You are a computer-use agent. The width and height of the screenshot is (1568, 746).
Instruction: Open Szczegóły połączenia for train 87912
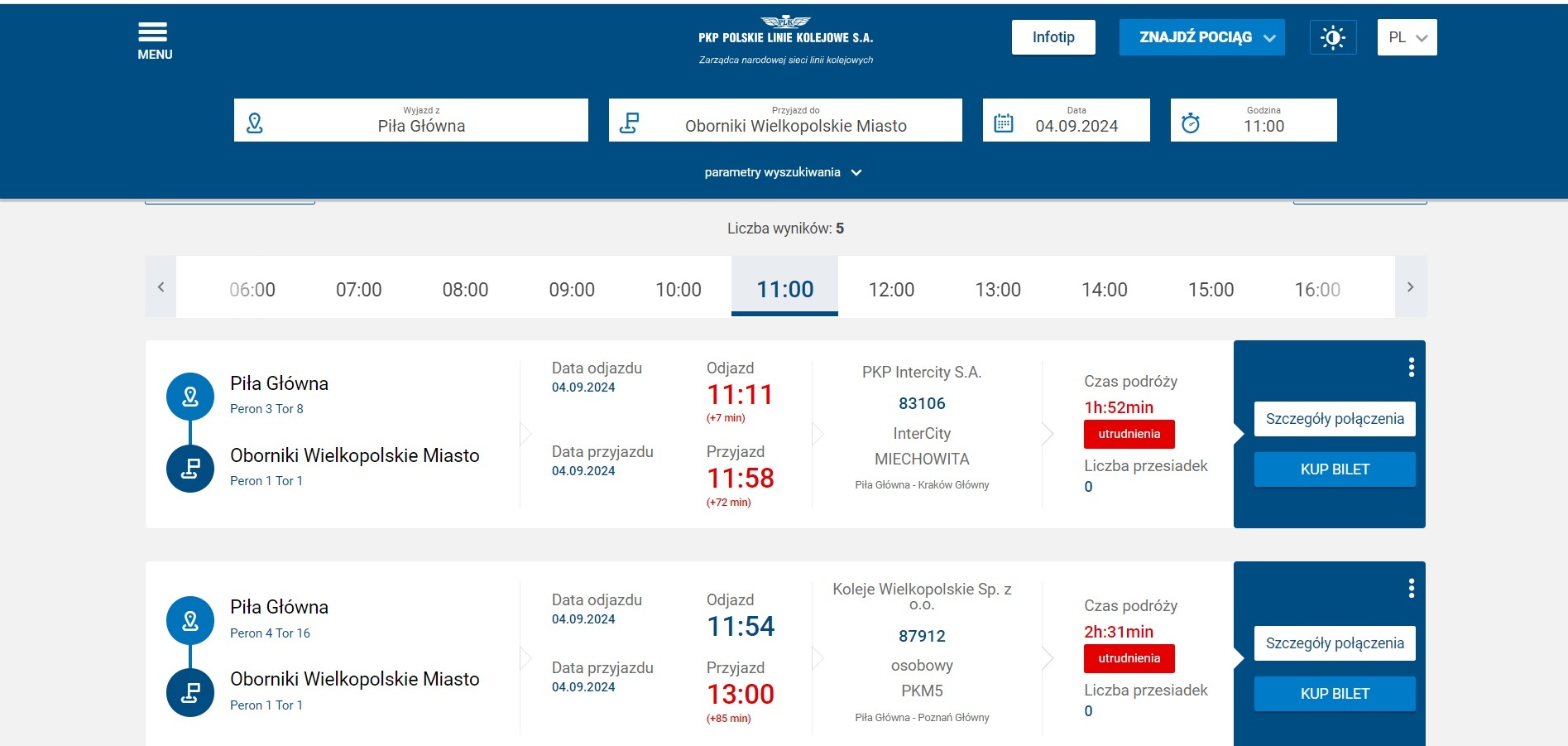[x=1335, y=643]
